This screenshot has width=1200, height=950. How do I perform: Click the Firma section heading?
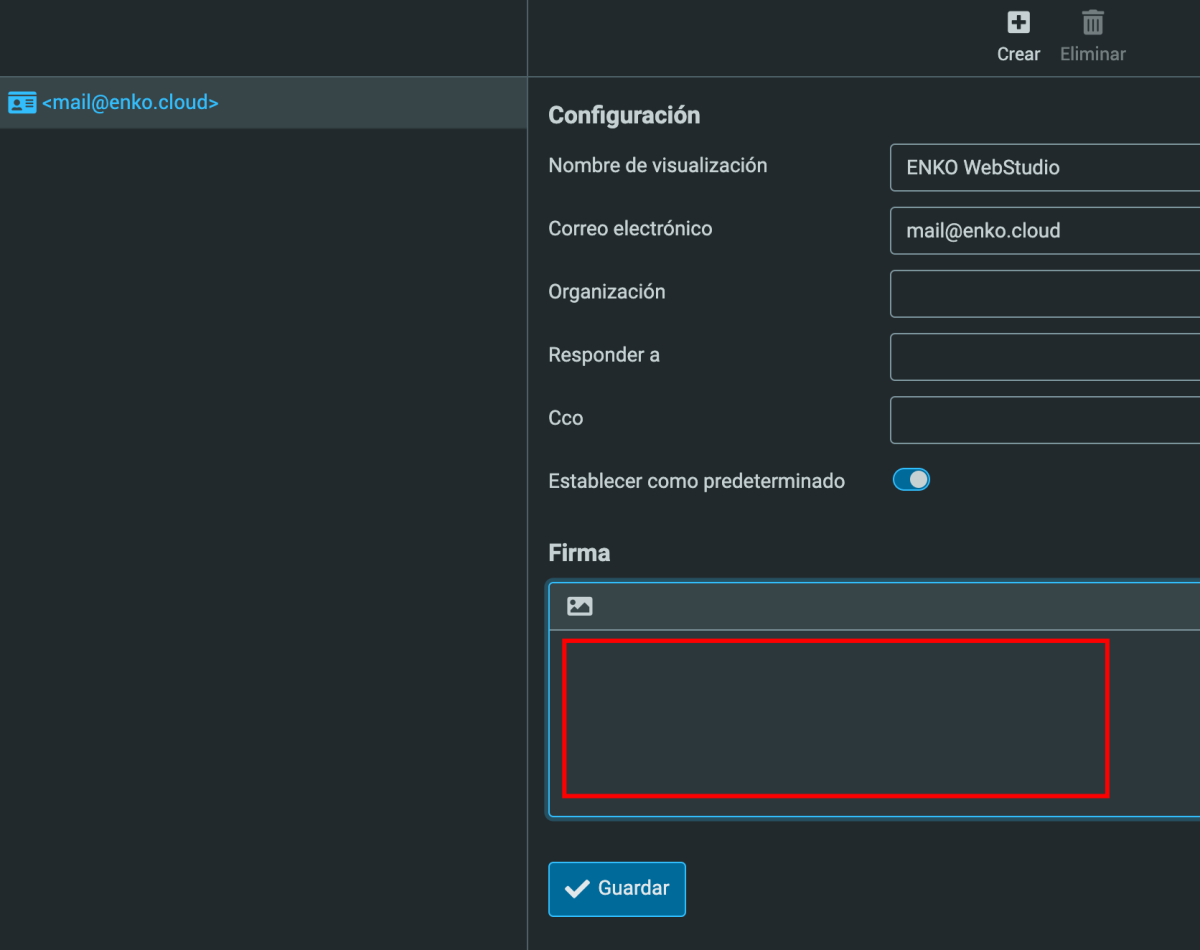579,553
